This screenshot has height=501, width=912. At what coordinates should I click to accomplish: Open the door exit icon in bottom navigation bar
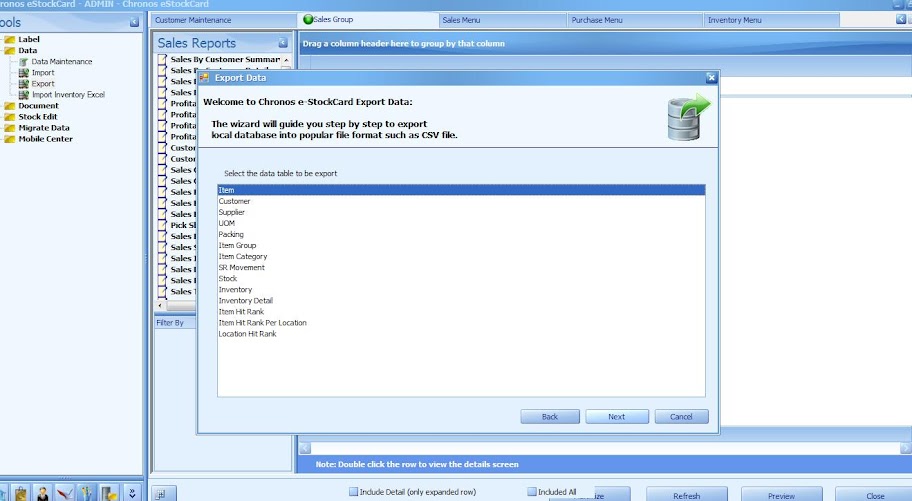coord(109,493)
